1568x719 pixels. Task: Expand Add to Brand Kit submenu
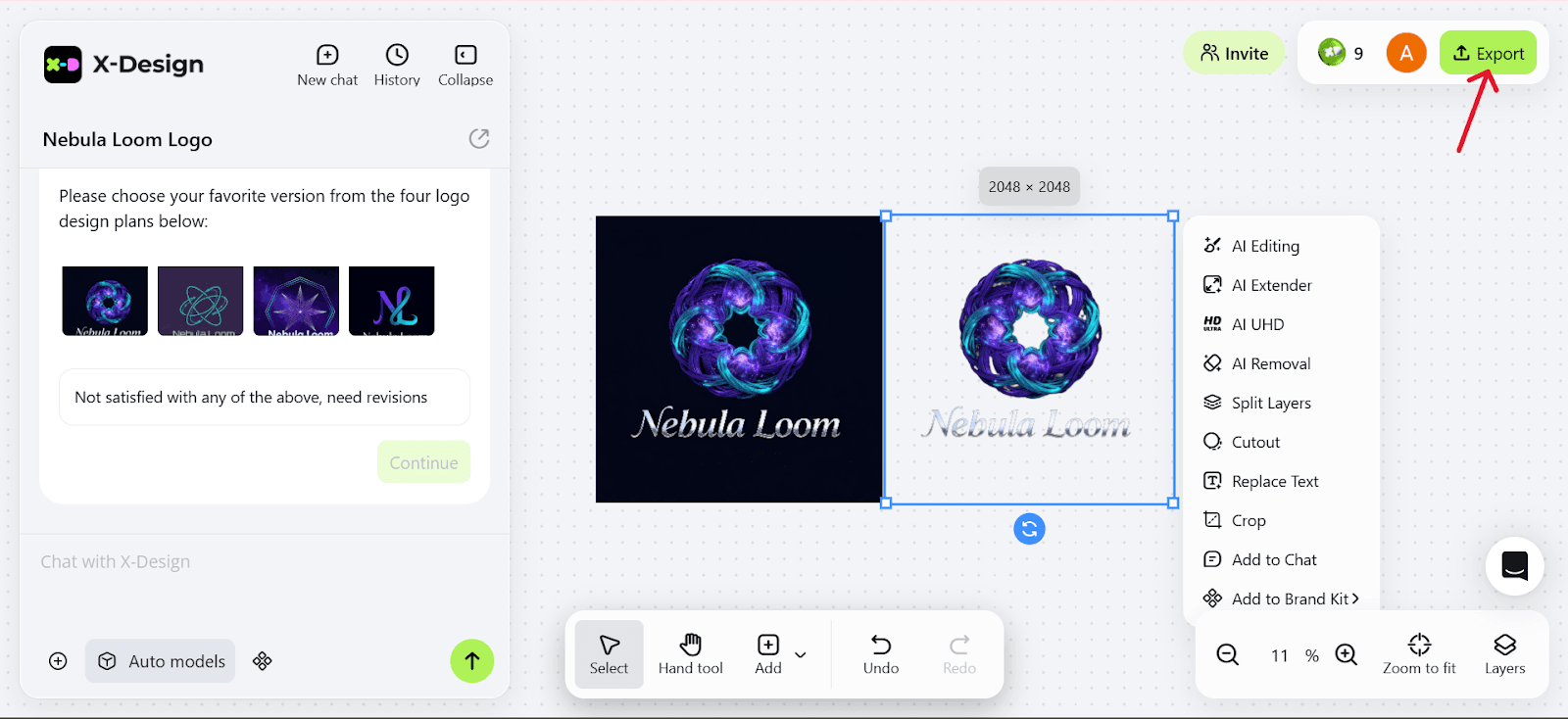pos(1281,599)
